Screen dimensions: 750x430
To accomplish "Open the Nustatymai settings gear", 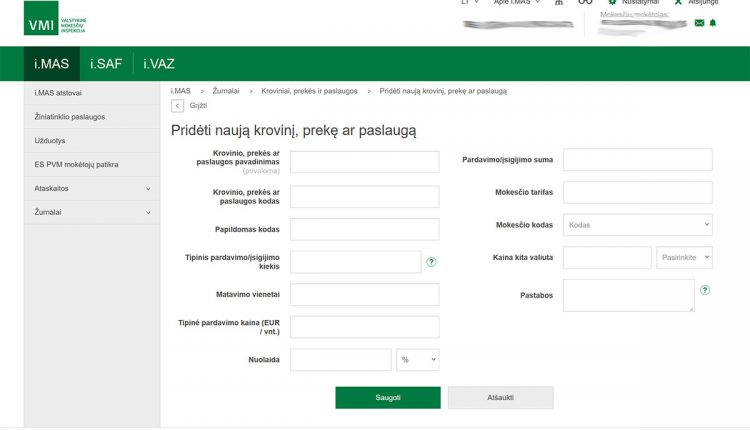I will 613,3.
